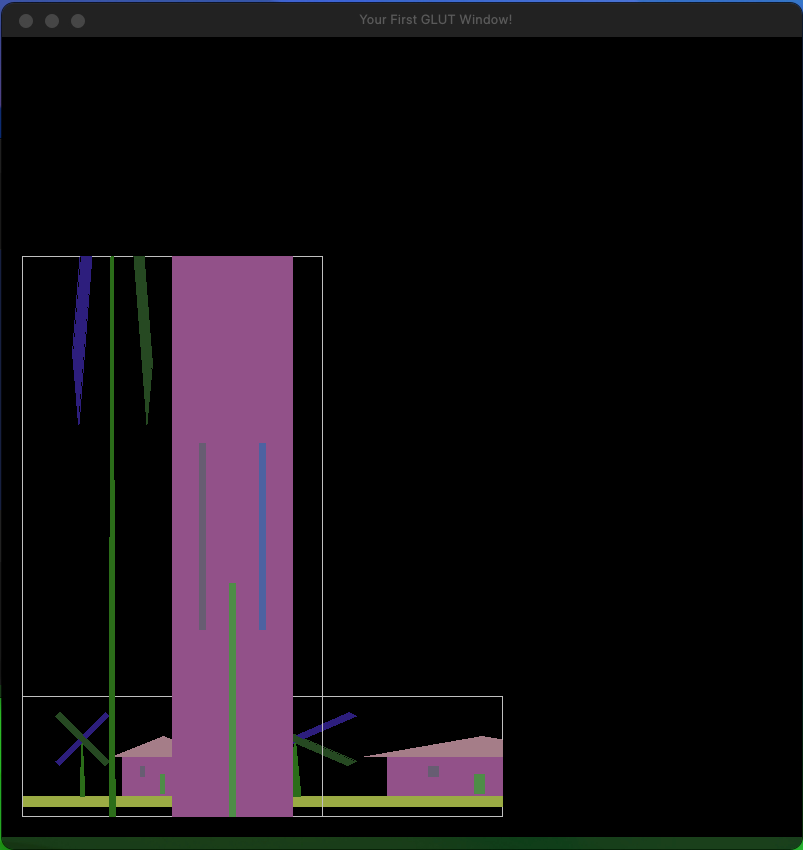The image size is (803, 850).
Task: Click the gray window on the small house
Action: pos(142,771)
